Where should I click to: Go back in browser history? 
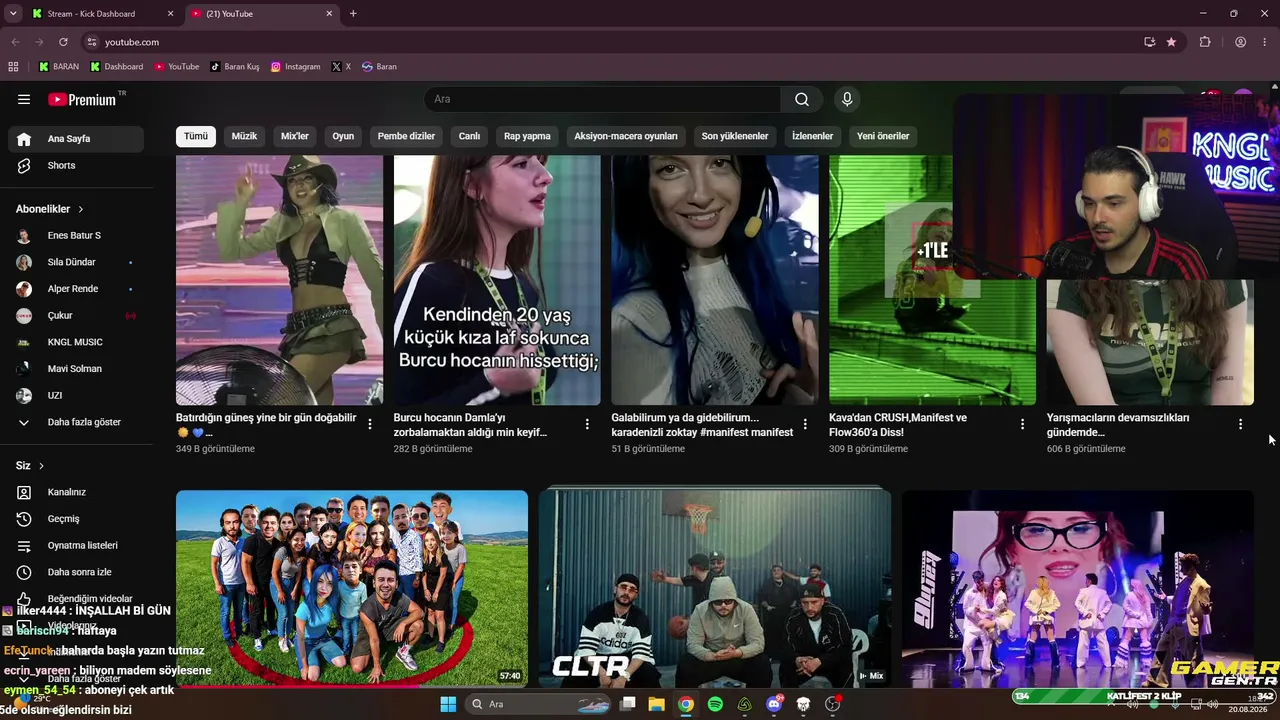15,42
